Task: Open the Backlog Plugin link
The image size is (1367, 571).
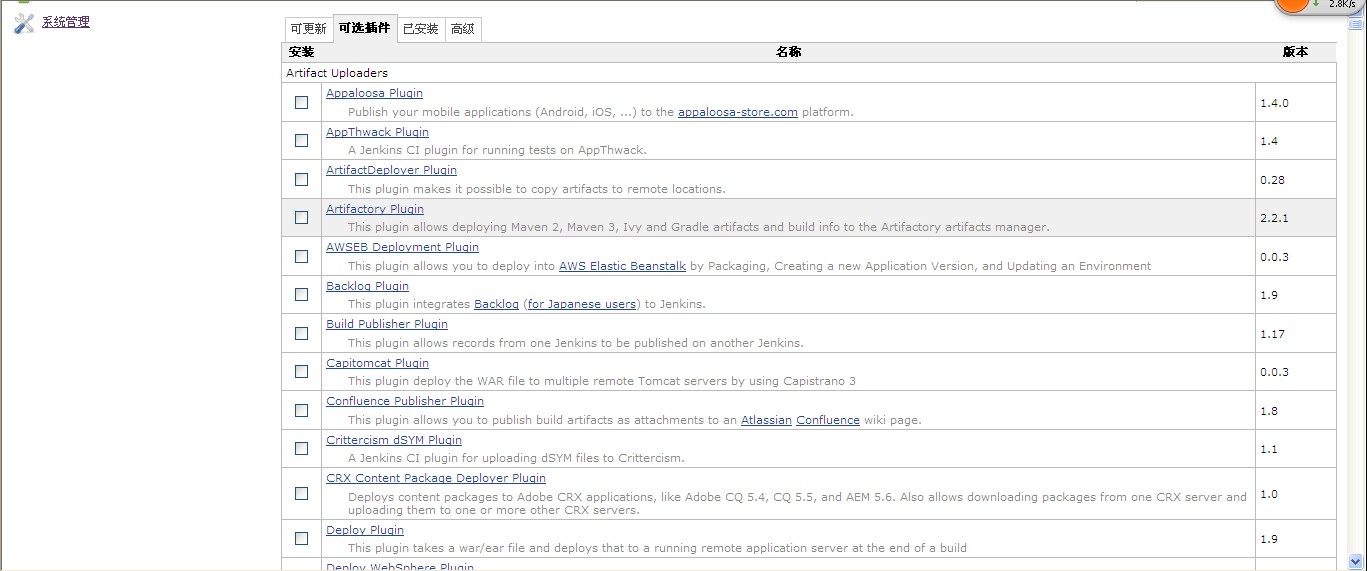Action: point(367,286)
